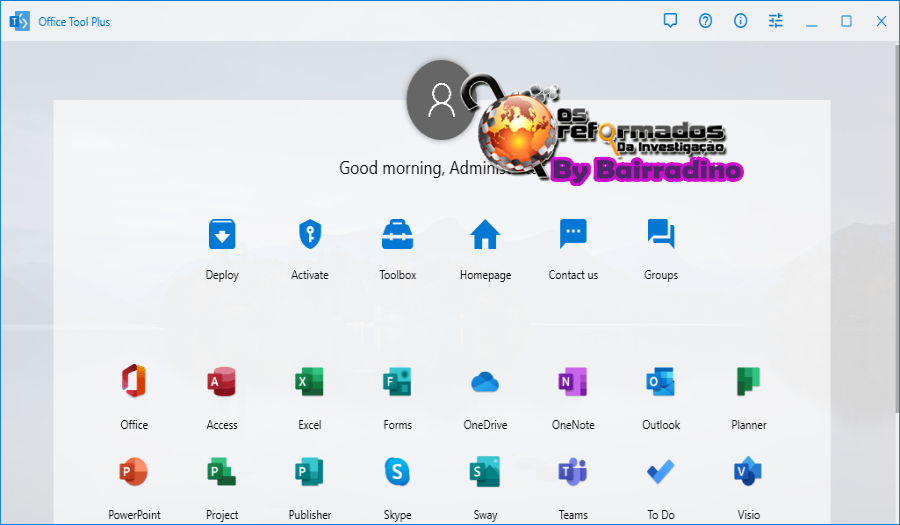
Task: Open the Activate shield icon
Action: pyautogui.click(x=310, y=234)
